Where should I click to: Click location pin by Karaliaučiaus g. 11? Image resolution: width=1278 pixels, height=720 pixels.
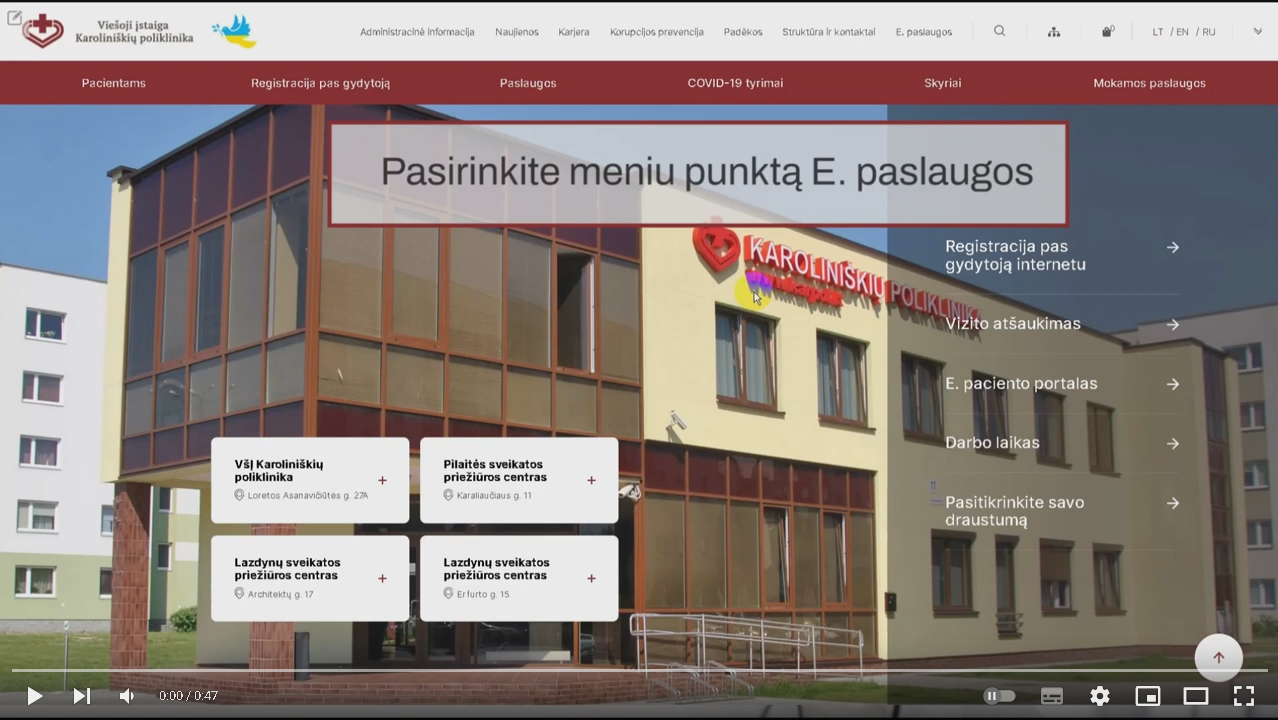tap(448, 495)
